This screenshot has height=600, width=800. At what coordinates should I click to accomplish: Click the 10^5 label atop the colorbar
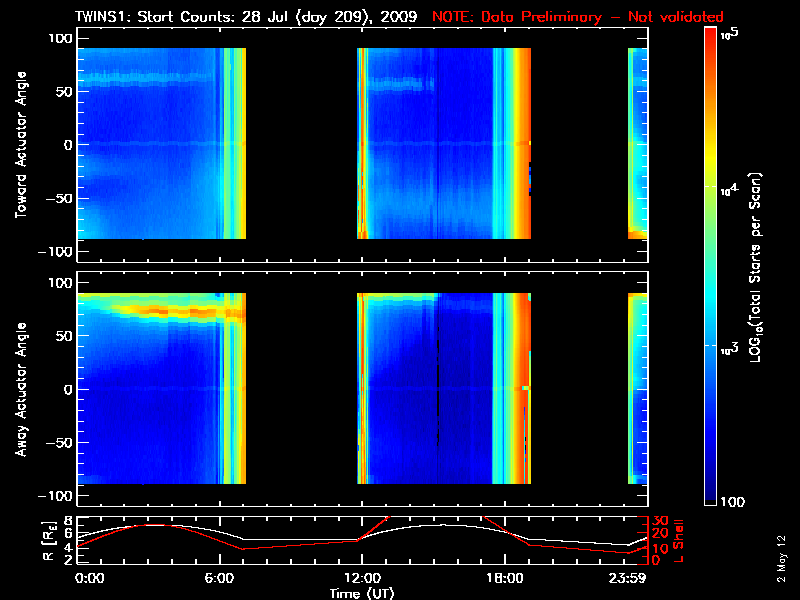730,34
